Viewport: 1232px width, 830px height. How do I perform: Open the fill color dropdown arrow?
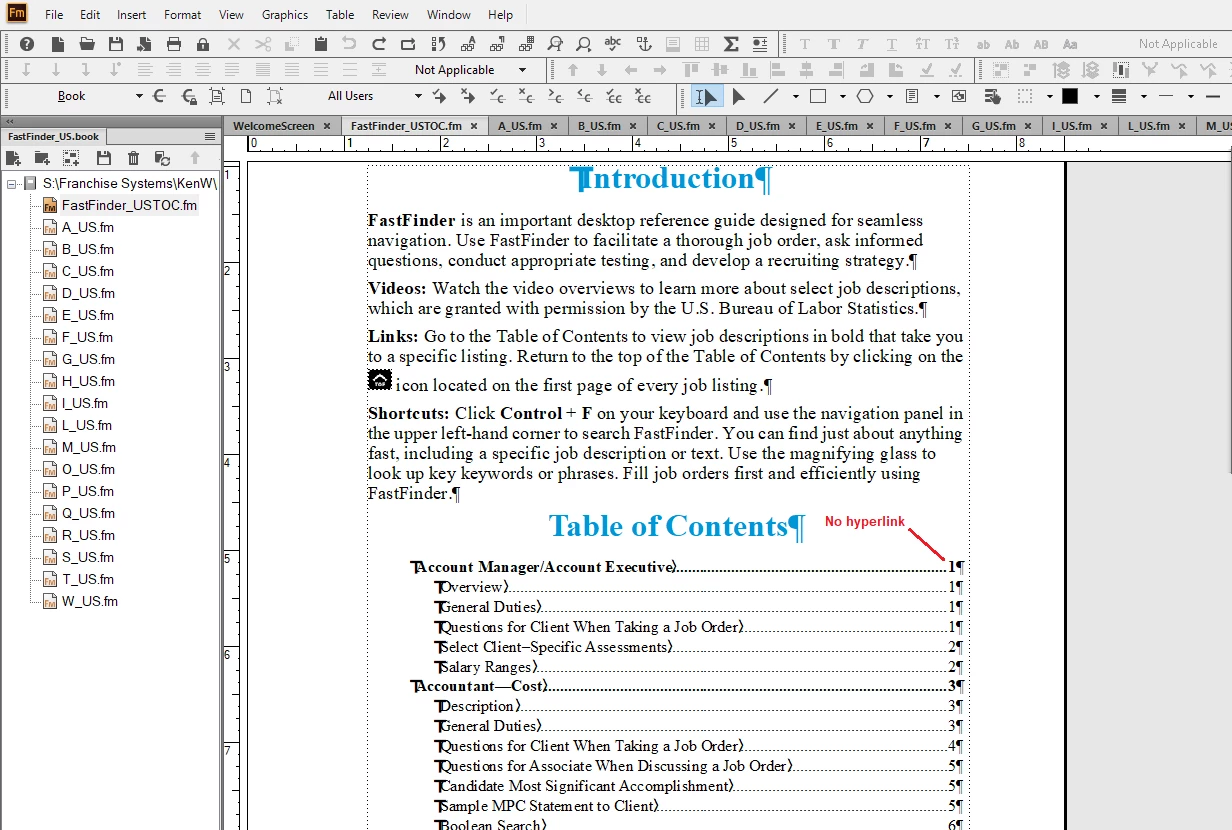(1096, 96)
